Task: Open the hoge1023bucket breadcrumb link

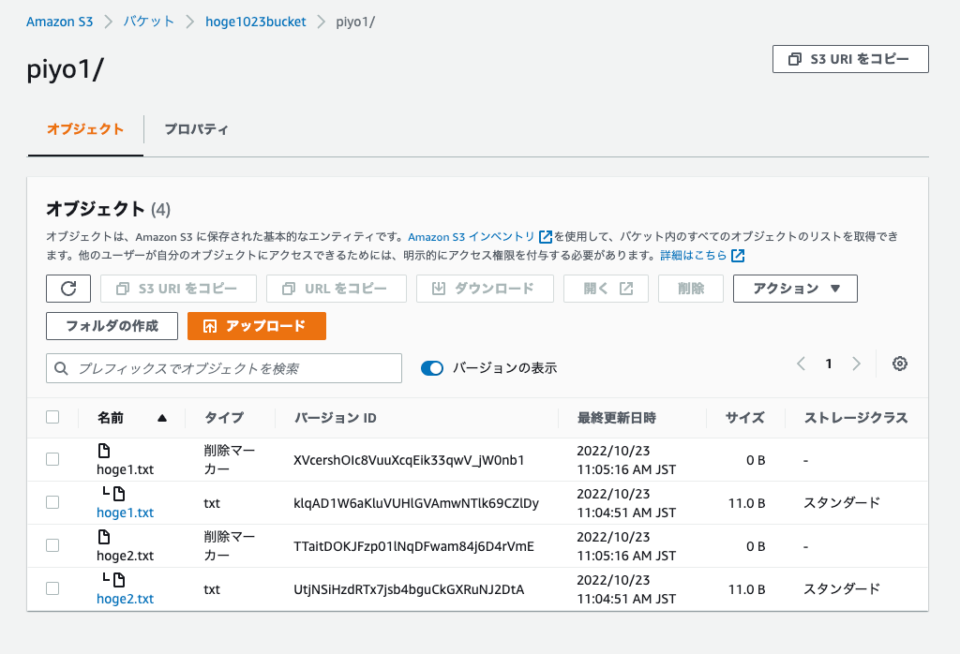Action: (x=257, y=21)
